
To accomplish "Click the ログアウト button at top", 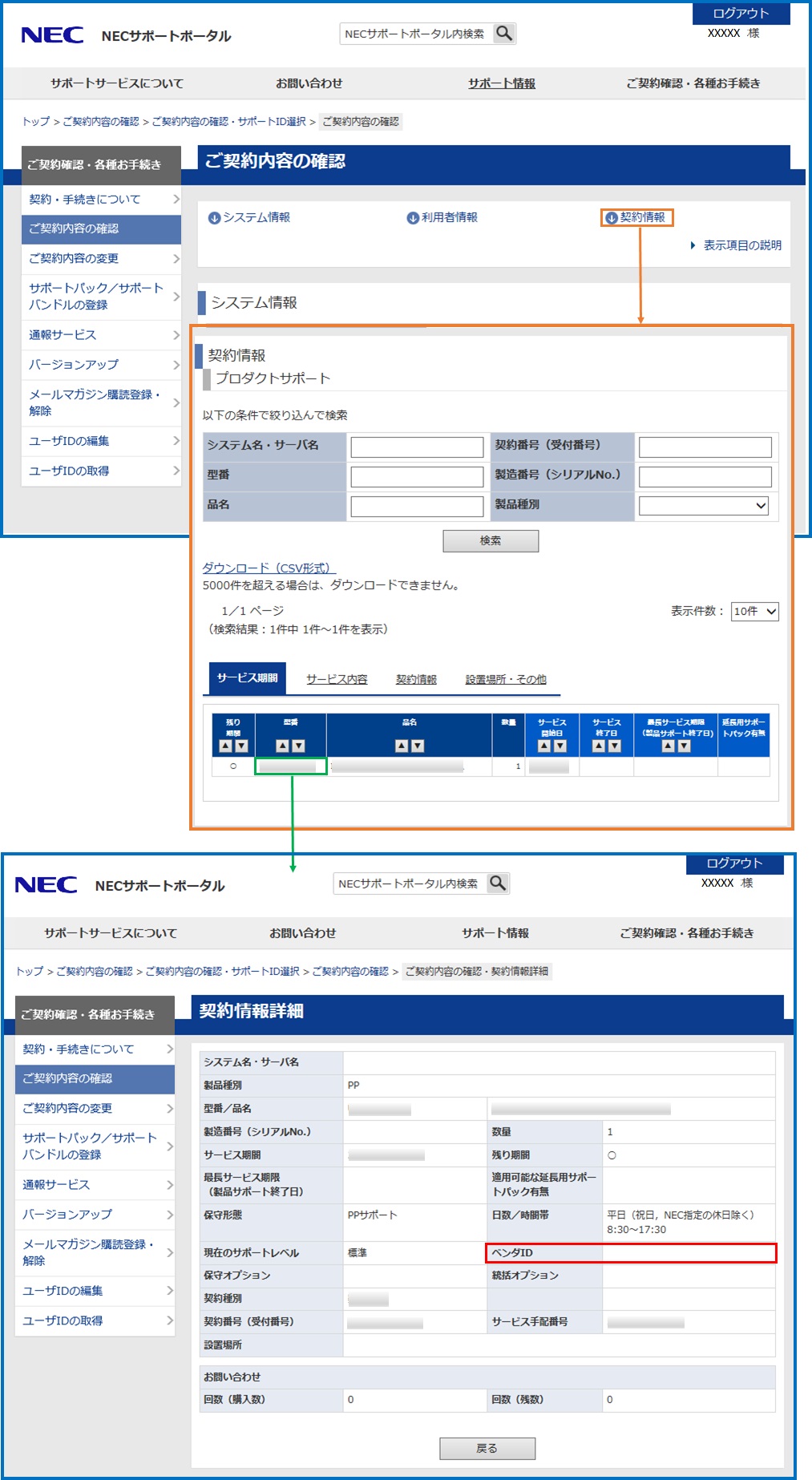I will 741,14.
